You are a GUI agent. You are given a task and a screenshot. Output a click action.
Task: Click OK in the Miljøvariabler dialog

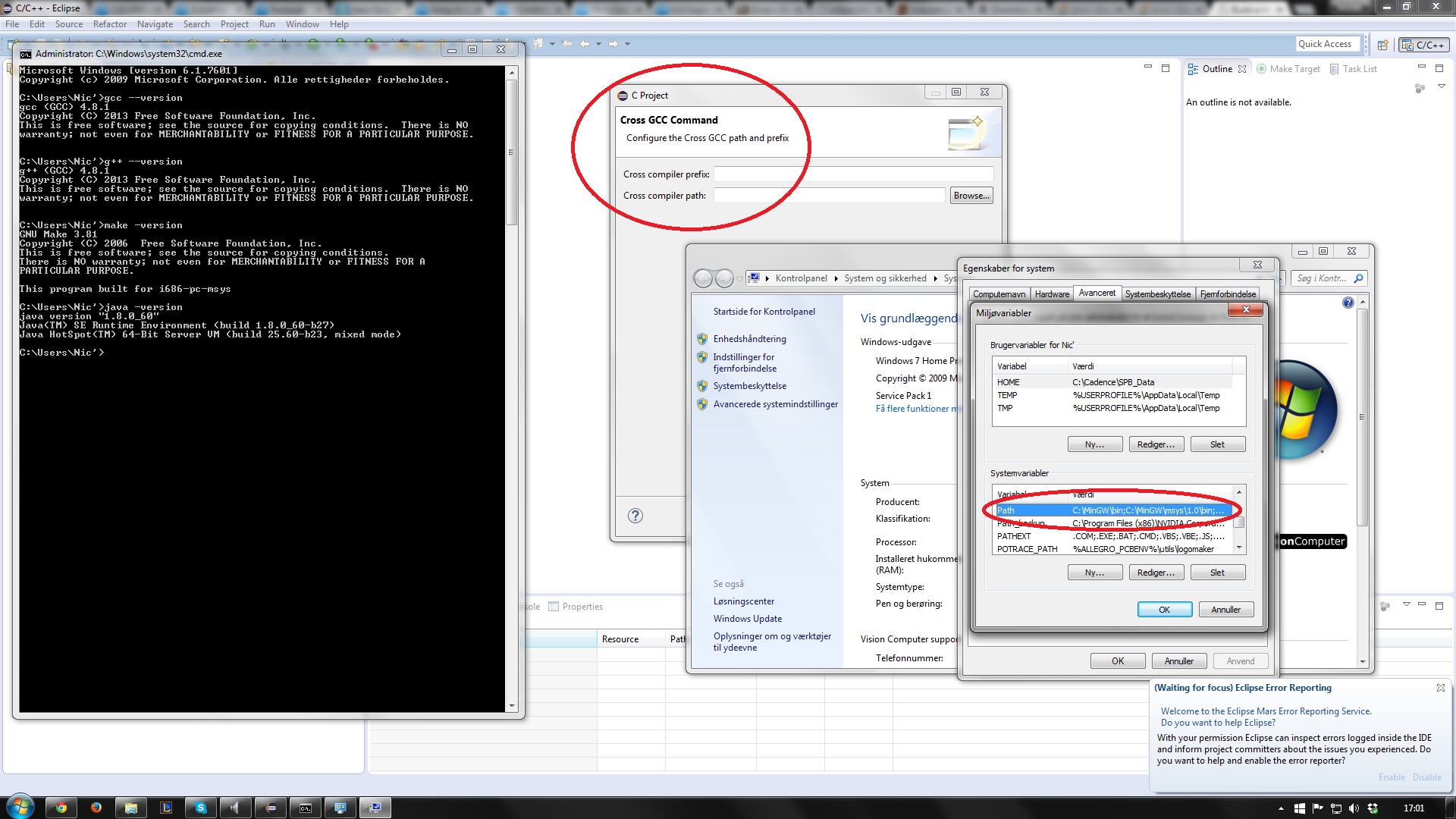[x=1164, y=610]
